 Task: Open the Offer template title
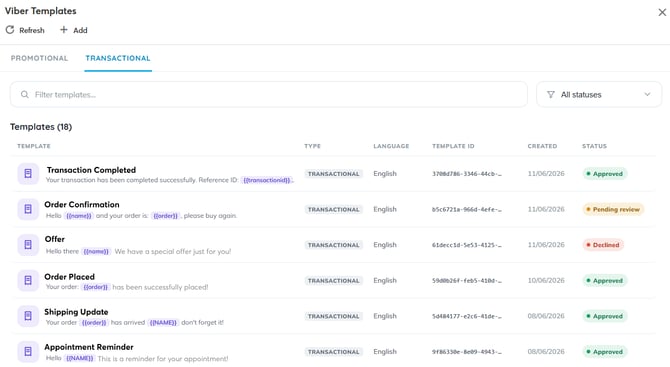pyautogui.click(x=55, y=239)
